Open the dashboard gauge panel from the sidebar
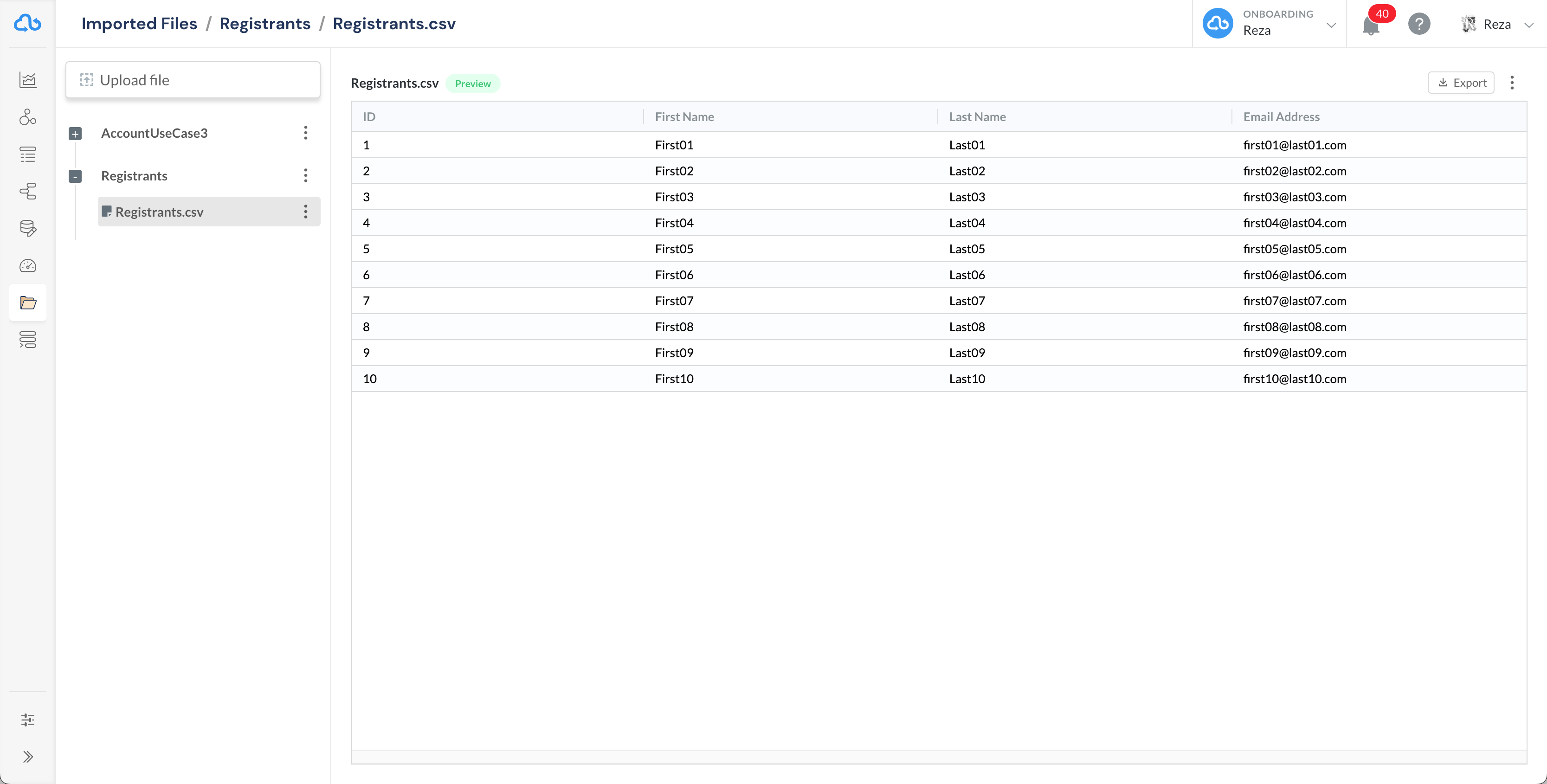Viewport: 1547px width, 784px height. click(28, 265)
